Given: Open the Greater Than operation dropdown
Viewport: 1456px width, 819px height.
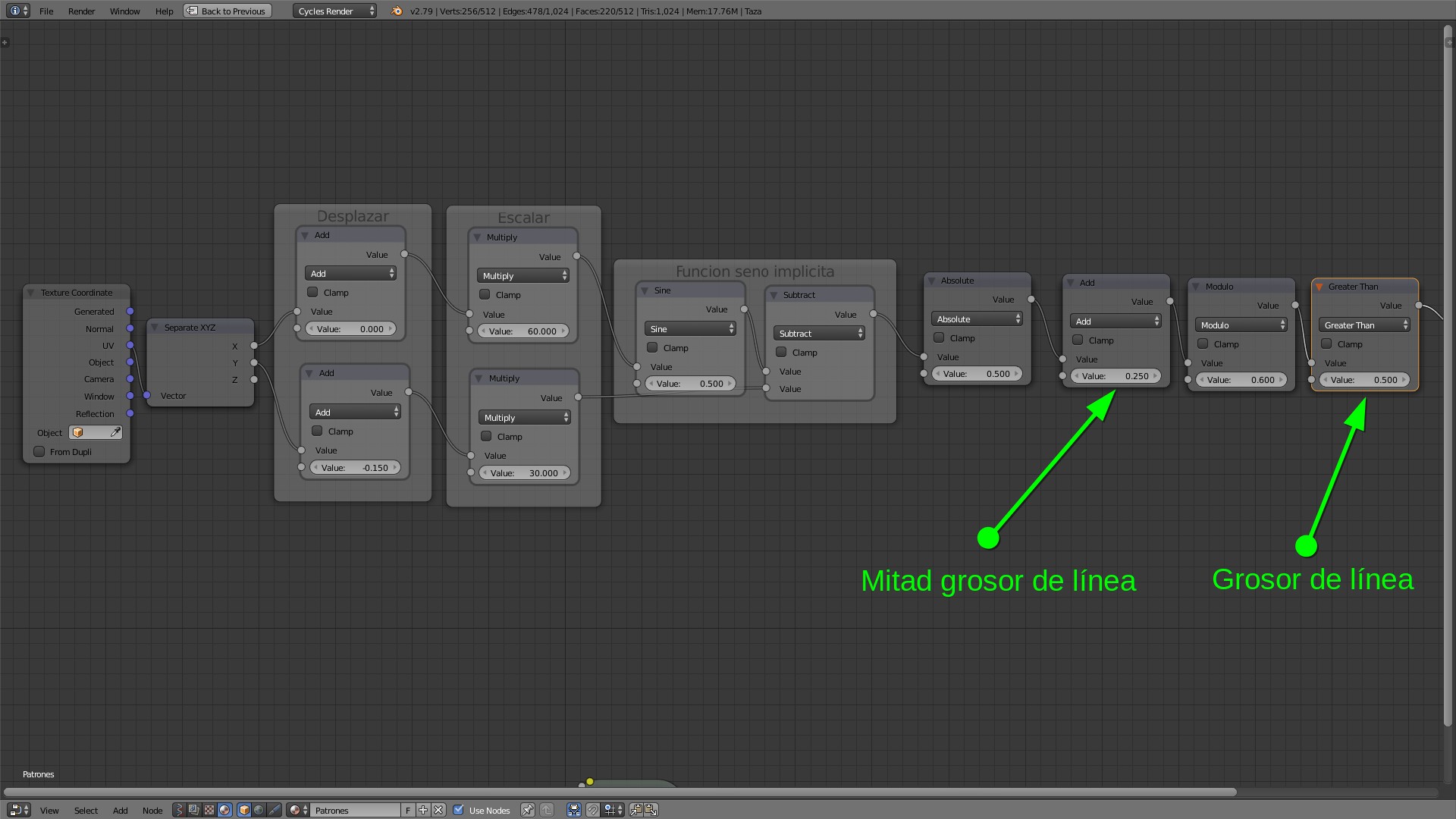Looking at the screenshot, I should [x=1364, y=325].
